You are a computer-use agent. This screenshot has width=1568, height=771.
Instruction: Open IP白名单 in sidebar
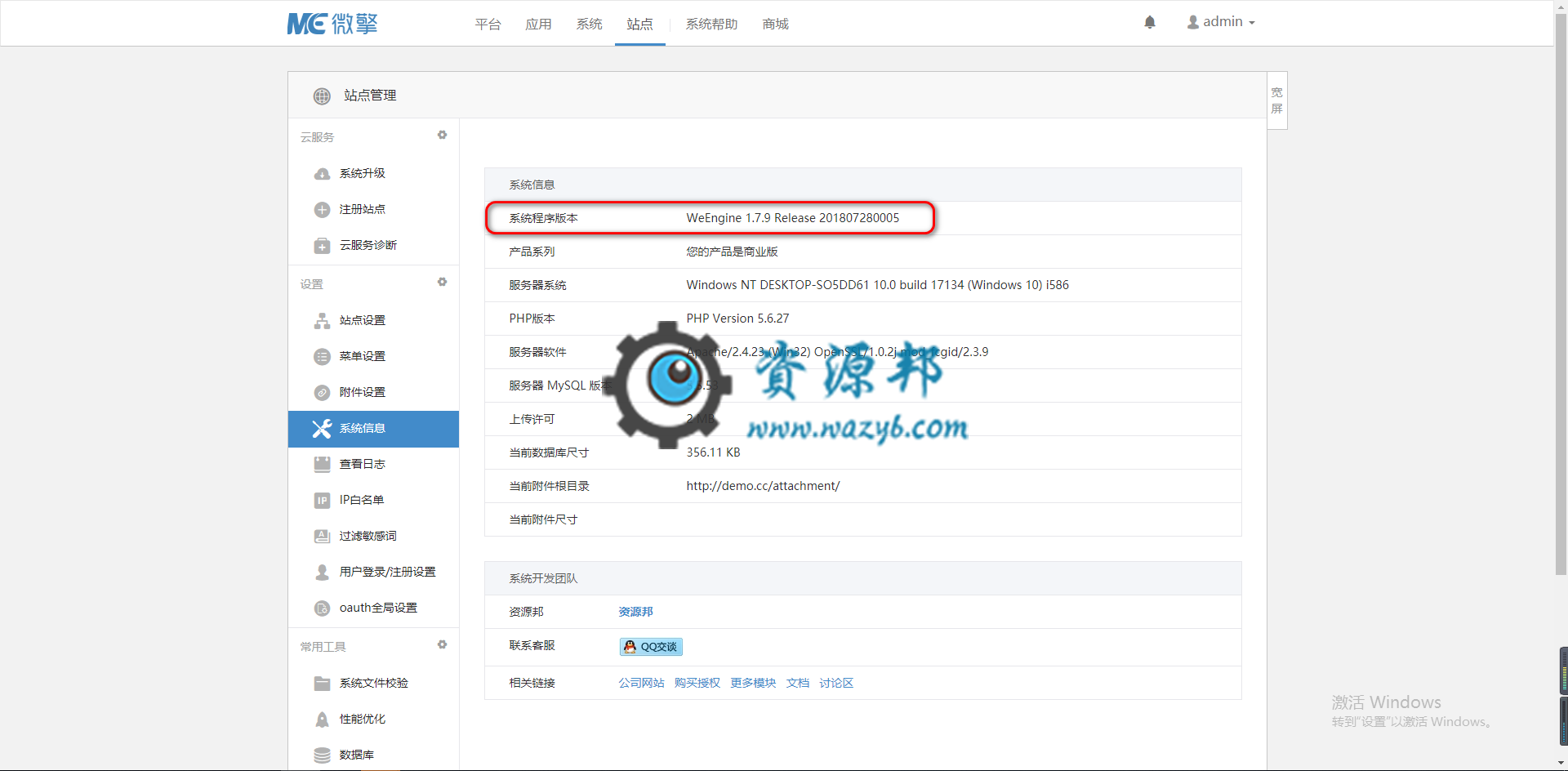coord(361,500)
